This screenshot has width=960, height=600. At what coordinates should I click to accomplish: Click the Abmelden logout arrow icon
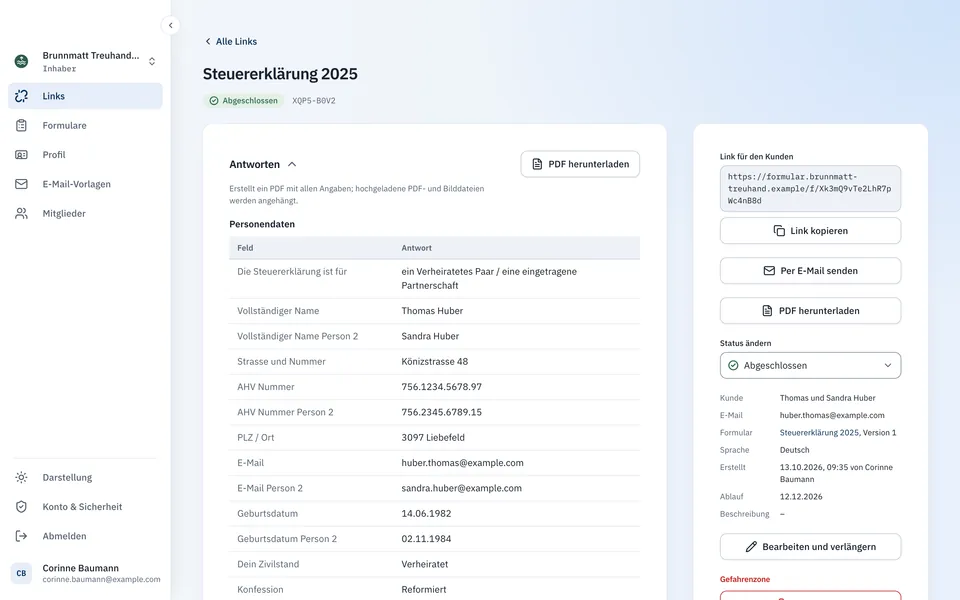click(21, 536)
